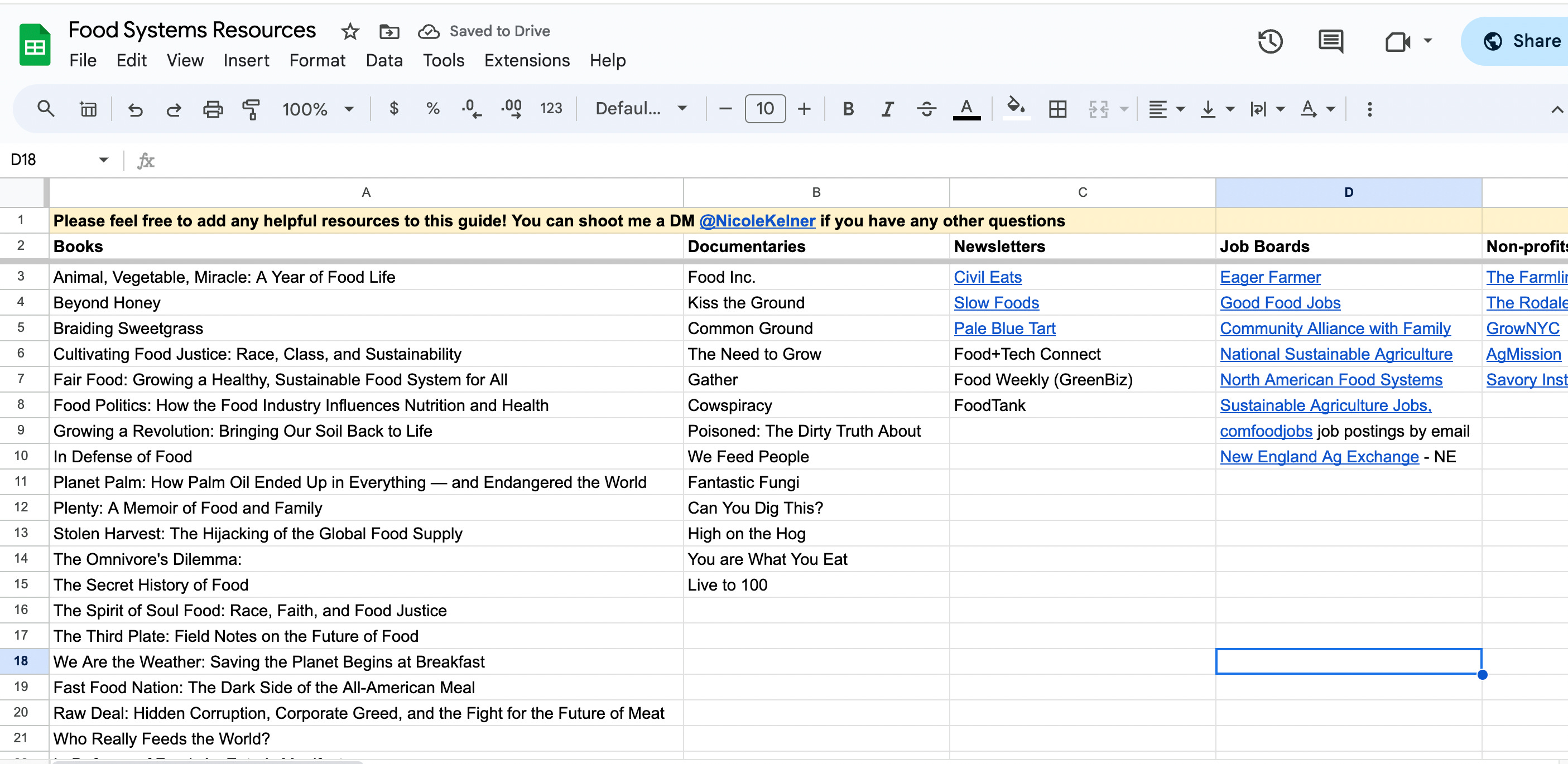Open the New England Ag Exchange link
The width and height of the screenshot is (1568, 764).
tap(1319, 457)
